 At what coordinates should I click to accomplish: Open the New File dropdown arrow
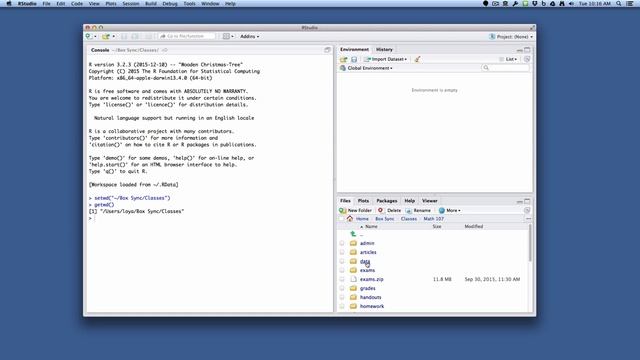(96, 36)
